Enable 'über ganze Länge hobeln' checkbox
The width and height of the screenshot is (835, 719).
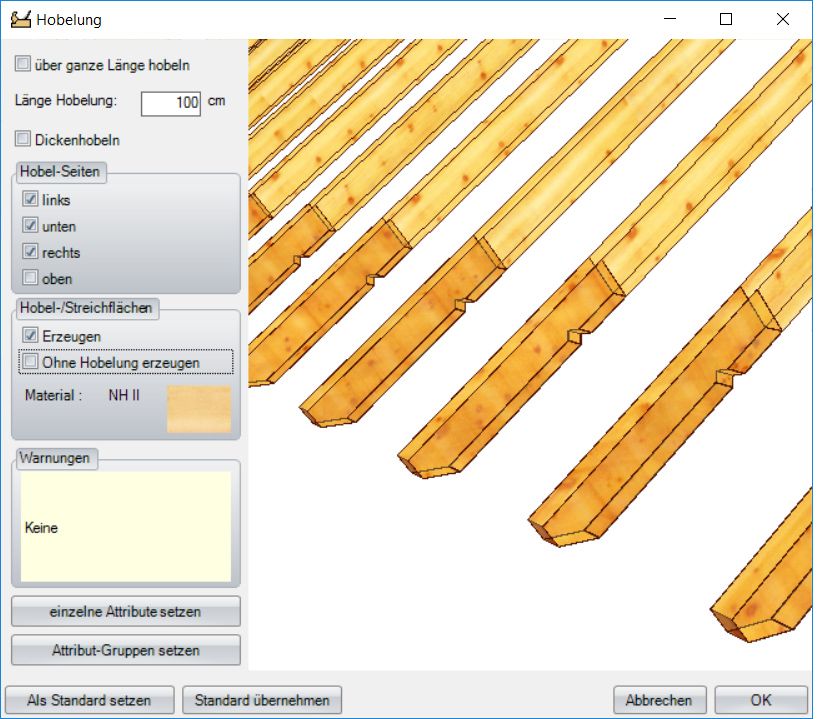click(23, 64)
